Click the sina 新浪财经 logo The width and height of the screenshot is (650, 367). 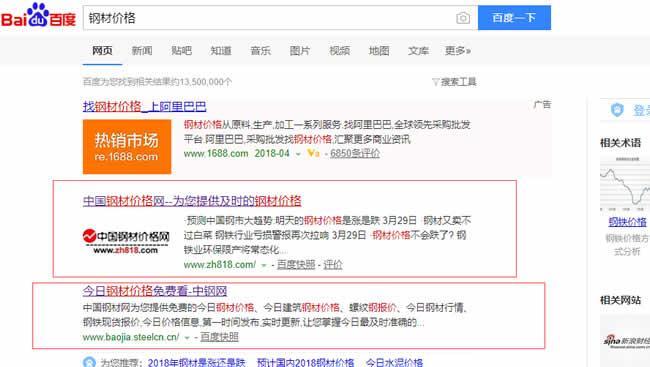[x=626, y=341]
